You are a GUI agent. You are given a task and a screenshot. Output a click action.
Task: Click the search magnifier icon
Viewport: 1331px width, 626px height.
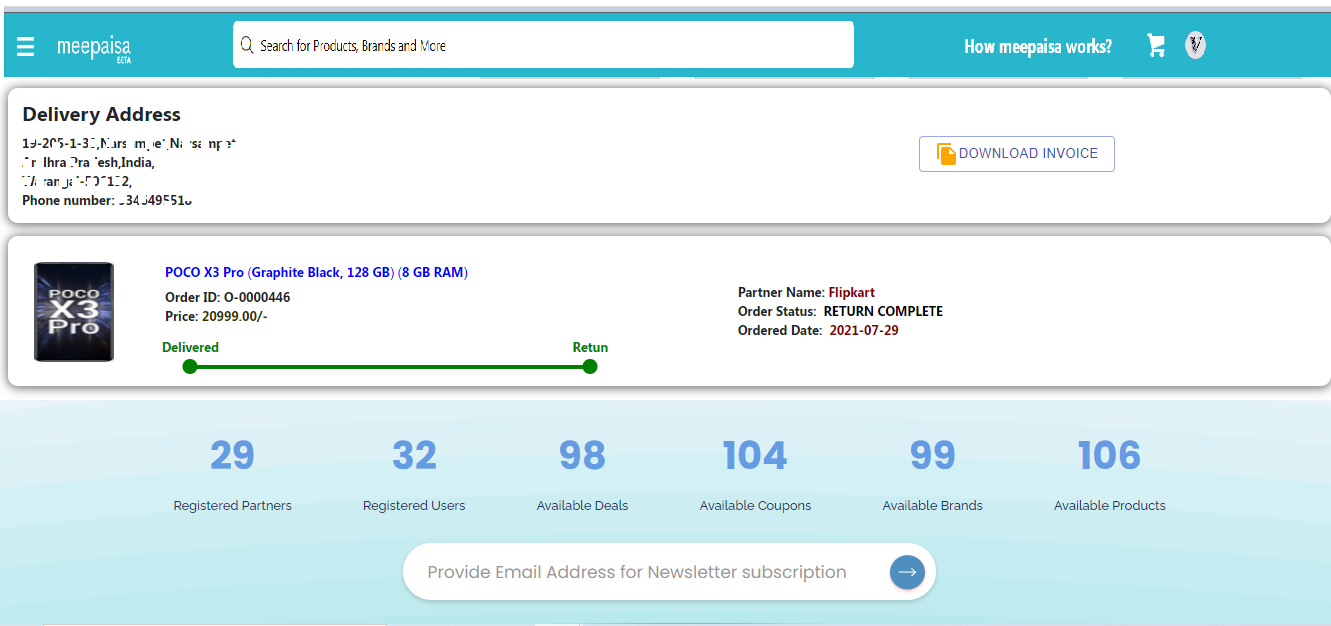(x=247, y=45)
